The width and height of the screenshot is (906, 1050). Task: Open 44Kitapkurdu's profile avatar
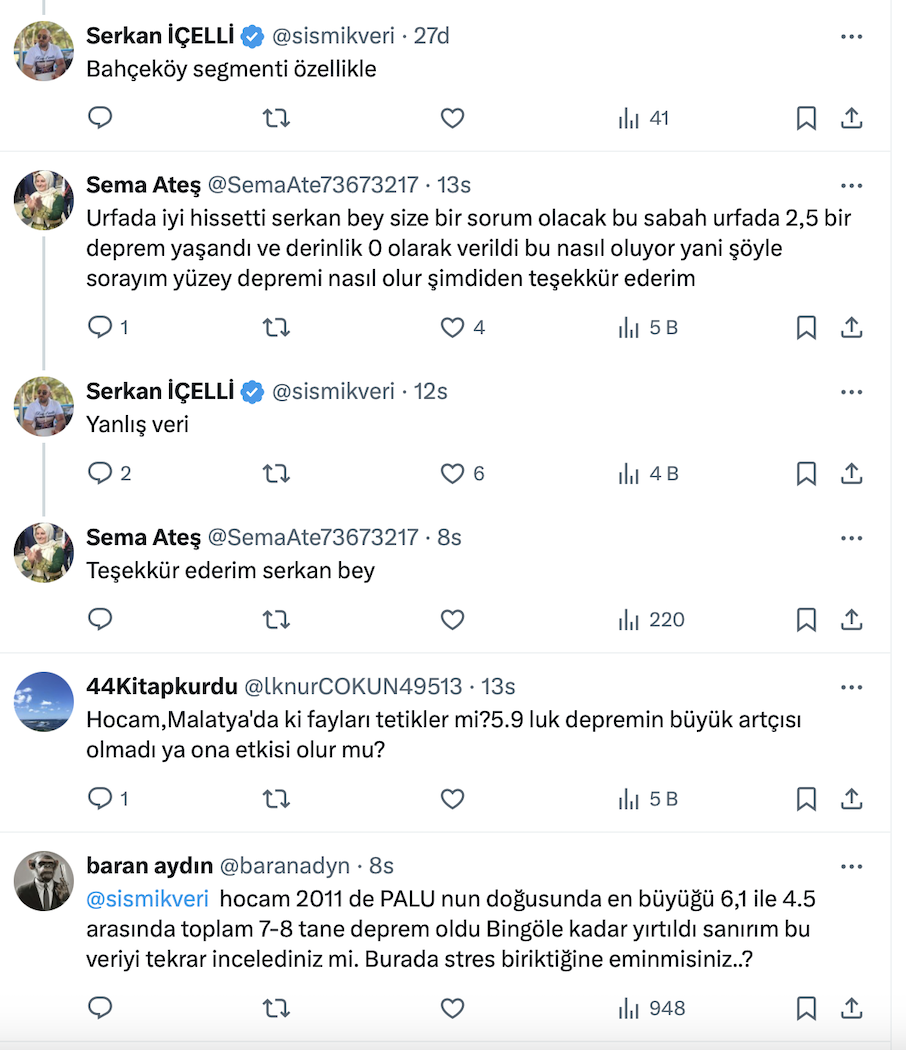point(44,701)
